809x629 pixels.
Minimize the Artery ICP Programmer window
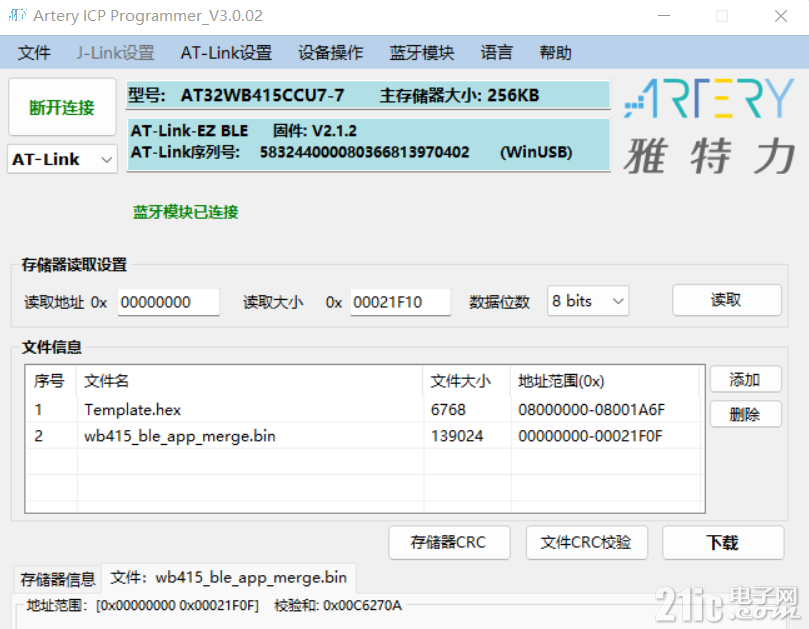(x=664, y=16)
